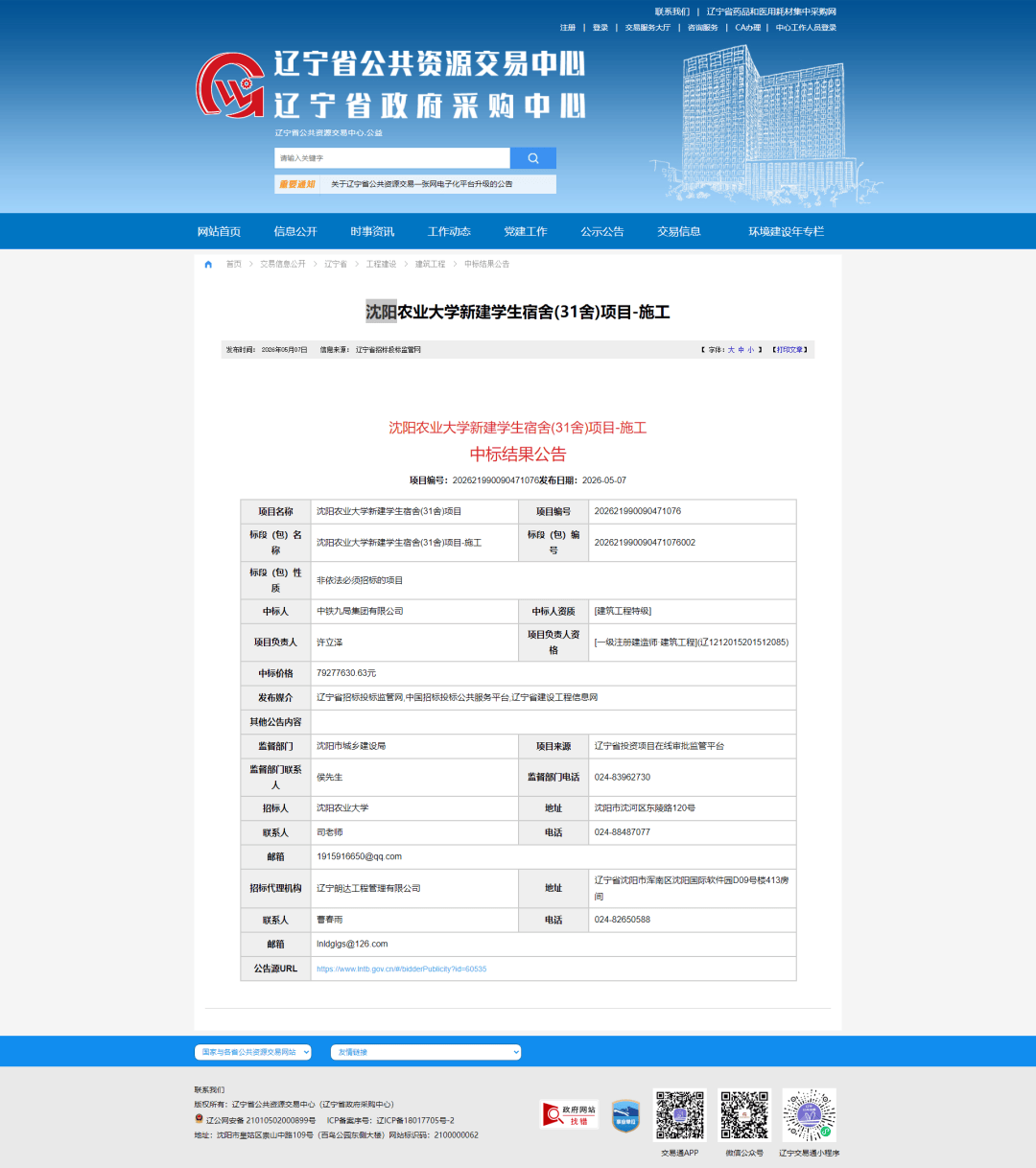
Task: Set font size to 小
Action: 750,350
